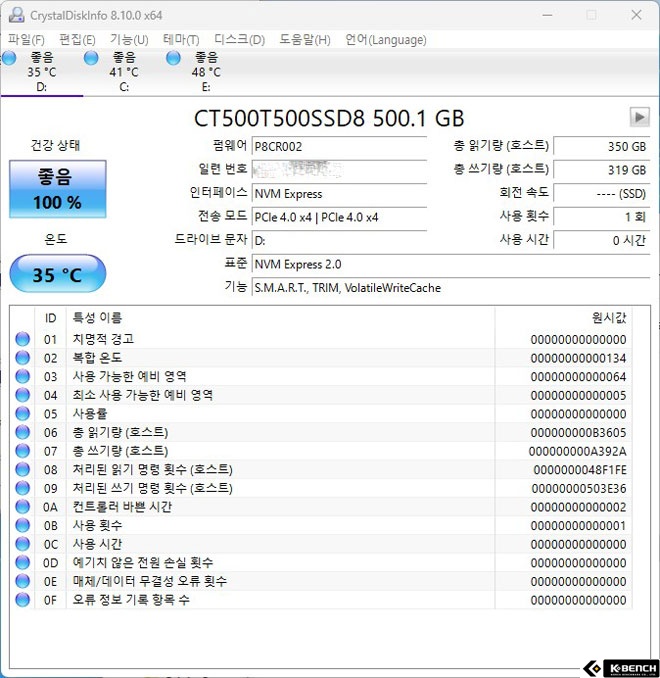Select the D: drive tab at 35 °C

click(x=42, y=72)
